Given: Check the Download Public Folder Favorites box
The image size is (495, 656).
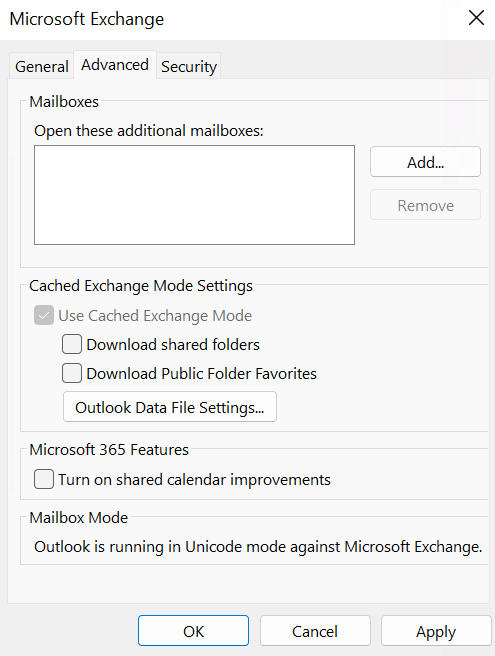Looking at the screenshot, I should [72, 373].
